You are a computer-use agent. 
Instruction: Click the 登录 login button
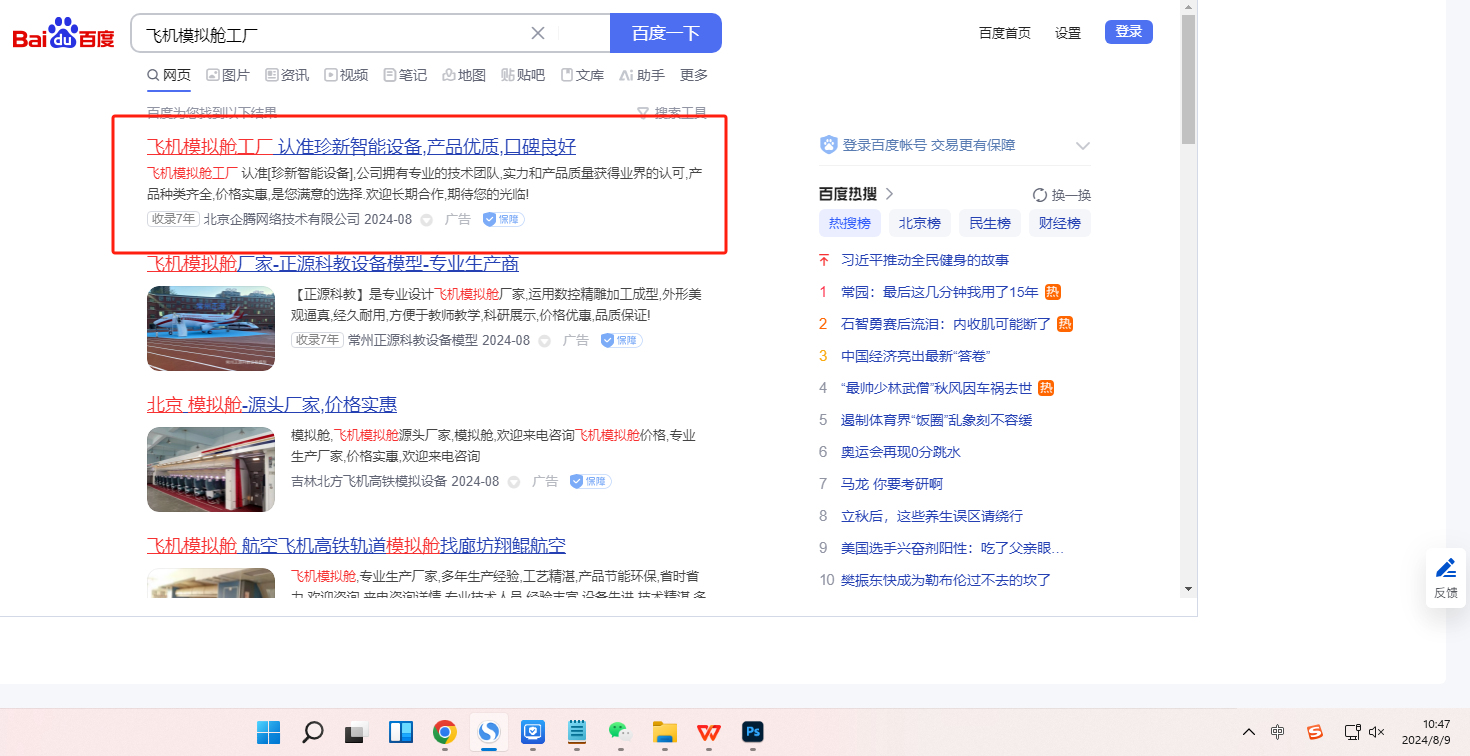[1128, 32]
